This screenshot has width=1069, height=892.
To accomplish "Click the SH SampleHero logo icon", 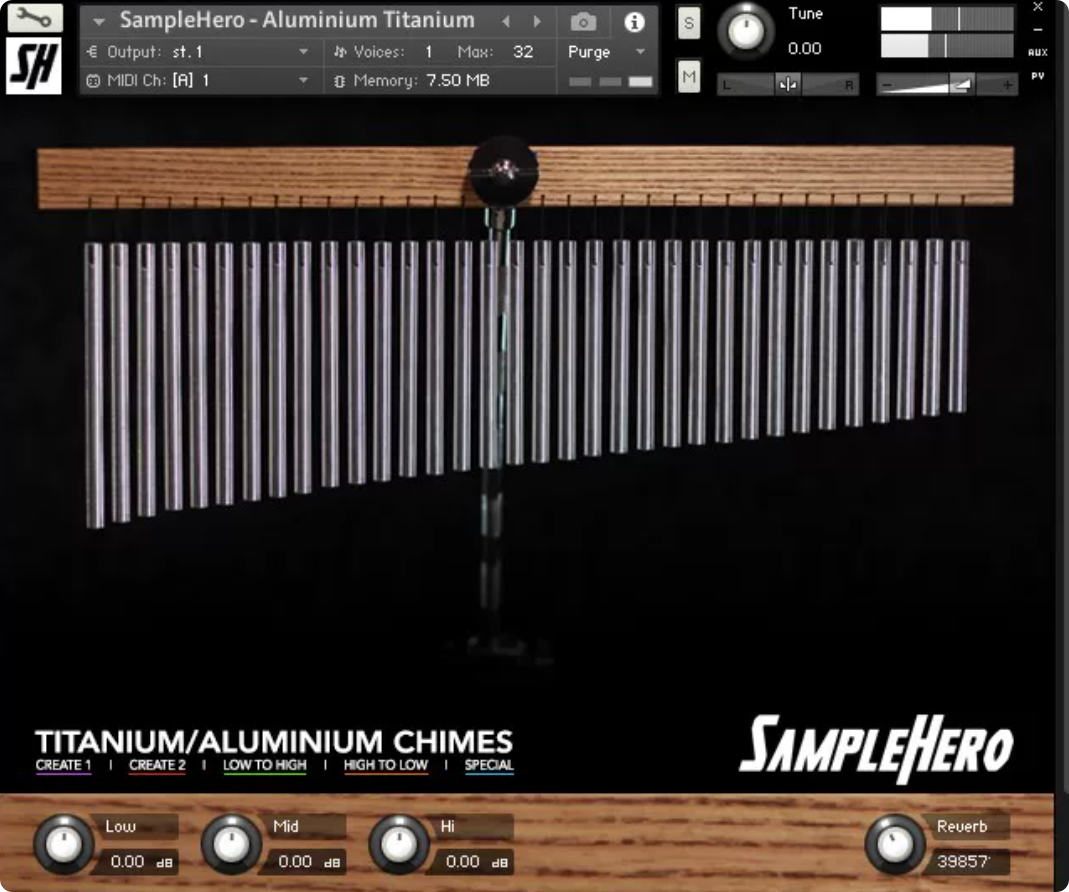I will click(34, 66).
